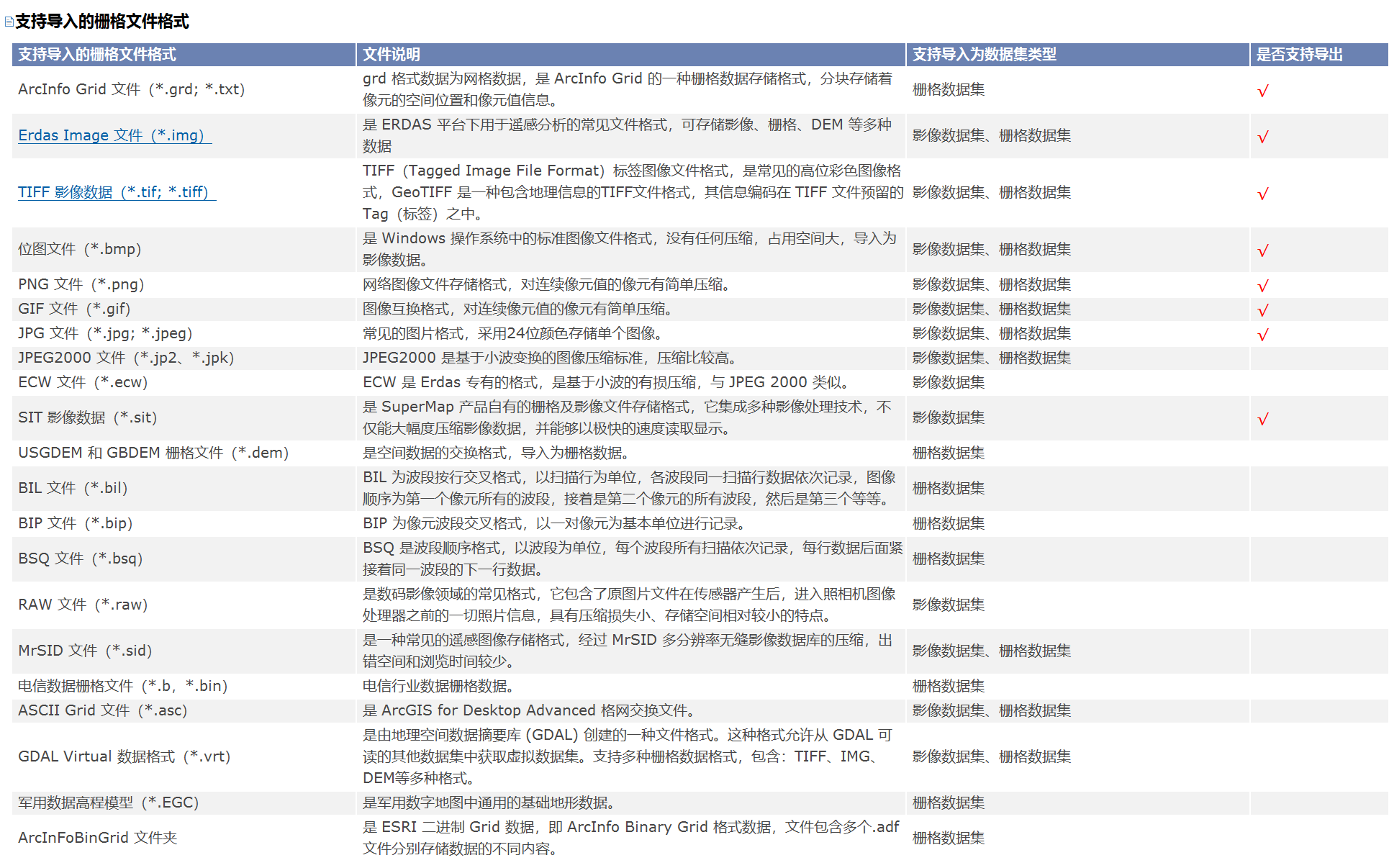Click the ECW 文件 (*.ecw) cell
1389x868 pixels.
pyautogui.click(x=83, y=382)
